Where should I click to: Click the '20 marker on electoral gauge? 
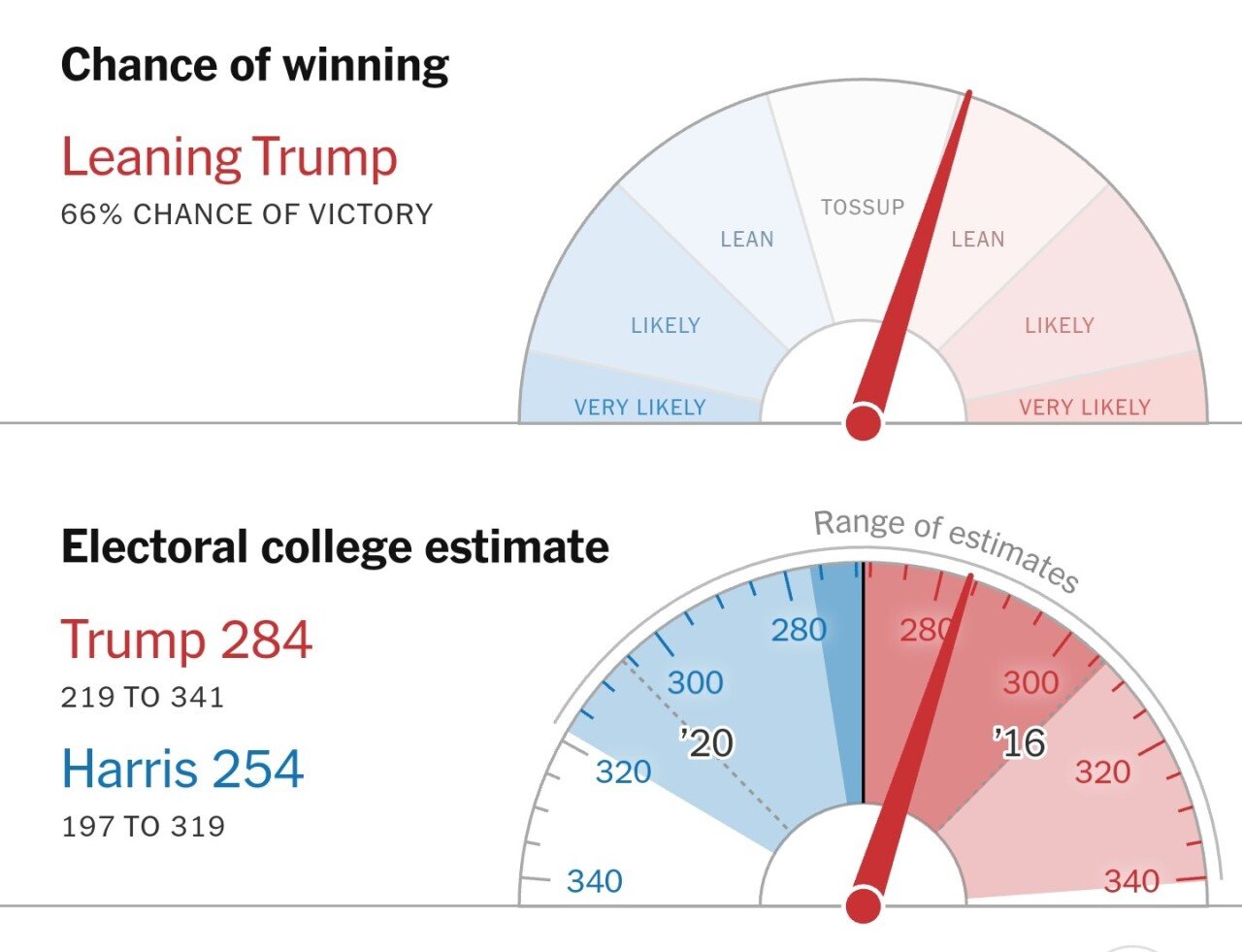[x=707, y=743]
